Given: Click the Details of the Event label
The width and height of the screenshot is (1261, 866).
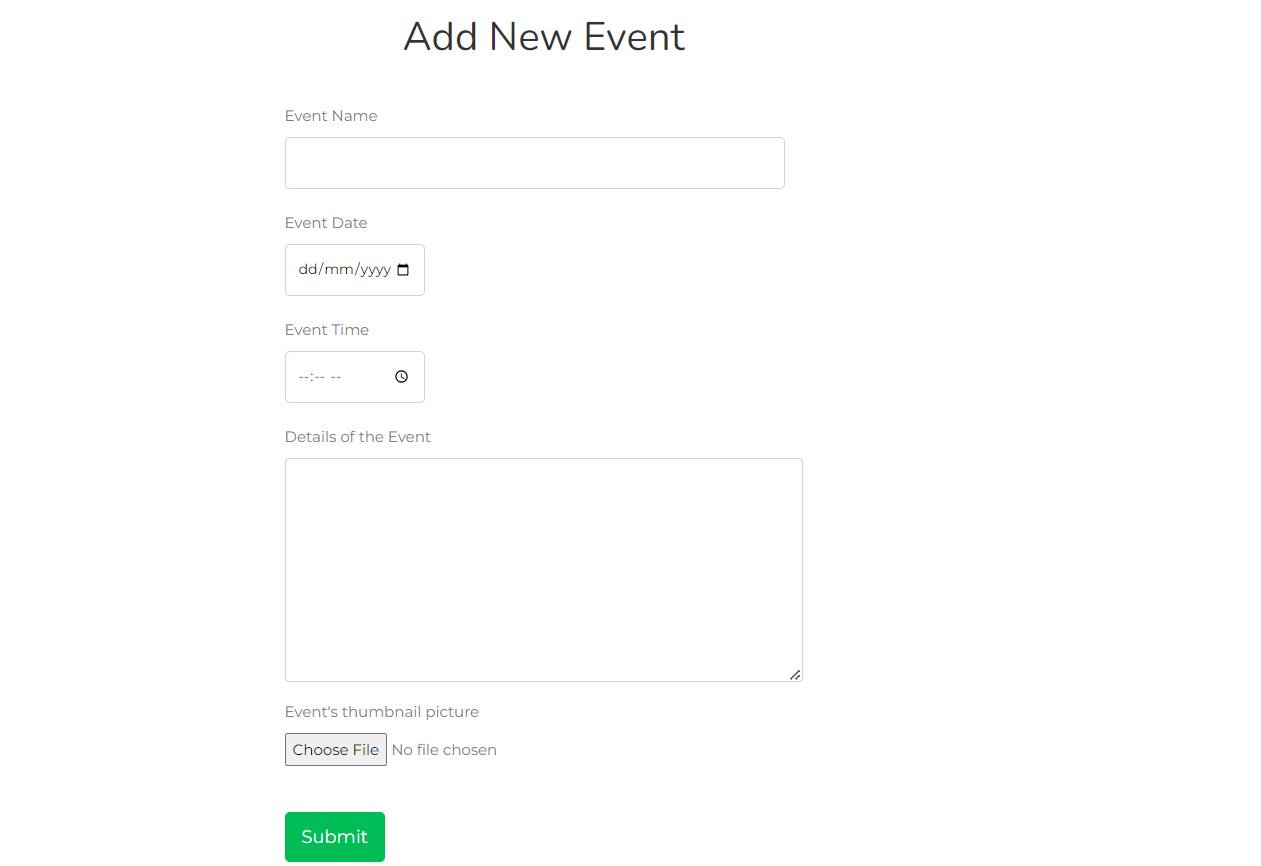Looking at the screenshot, I should (x=357, y=436).
